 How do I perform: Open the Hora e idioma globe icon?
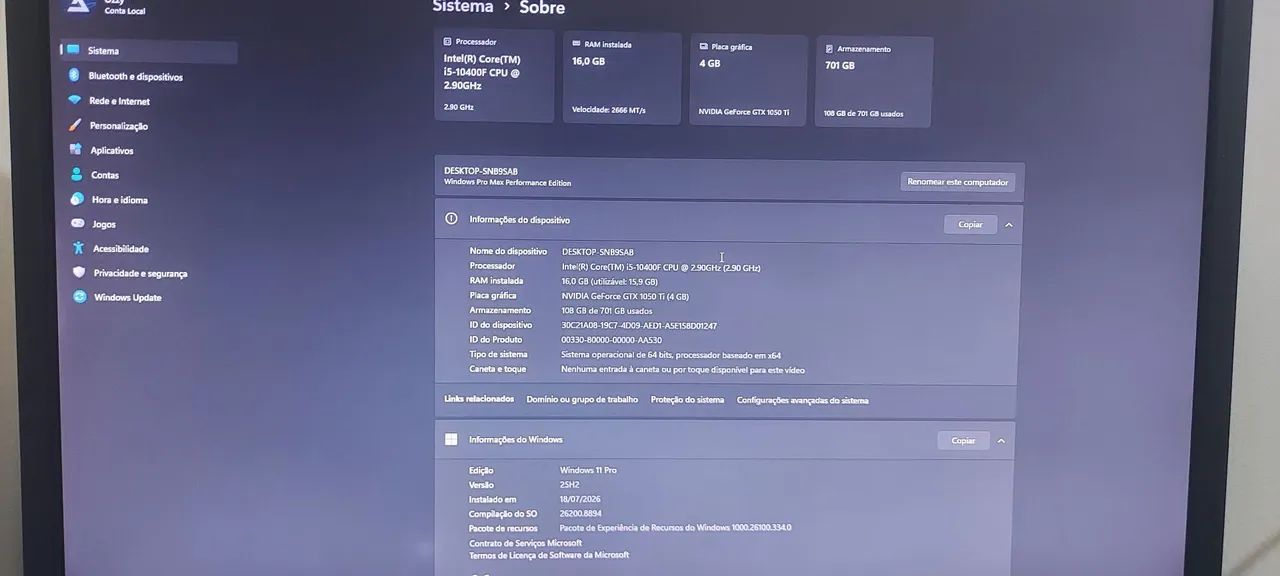[77, 199]
